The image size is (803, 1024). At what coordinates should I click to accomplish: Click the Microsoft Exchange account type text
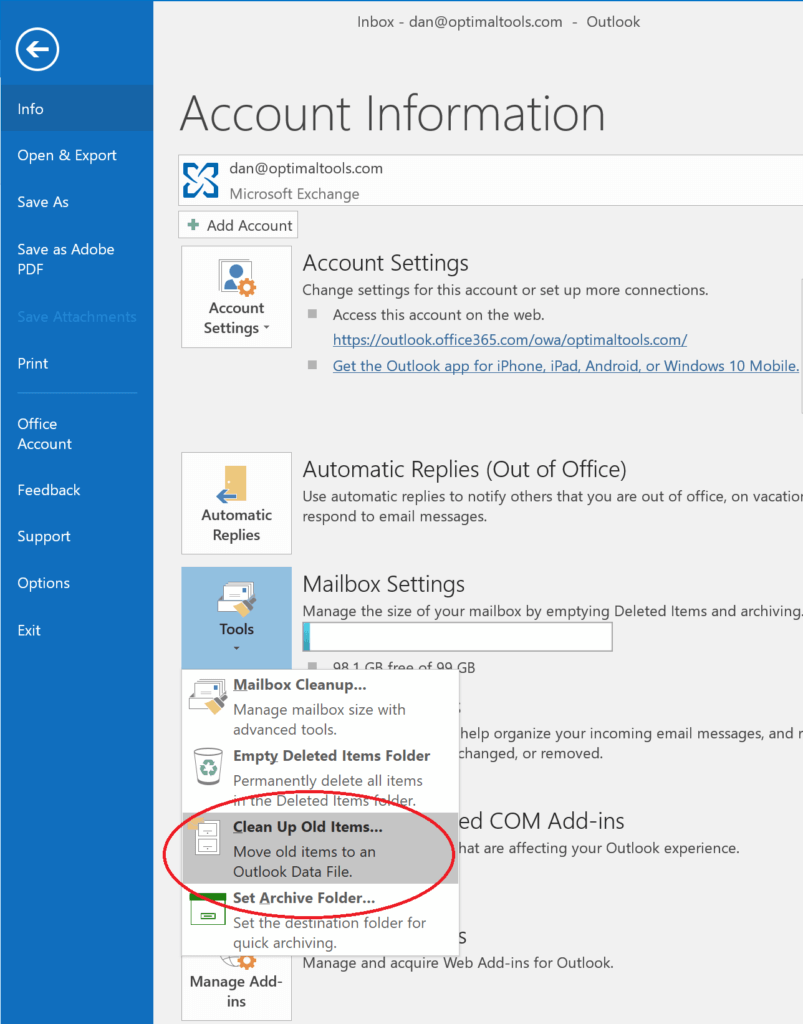pyautogui.click(x=294, y=194)
